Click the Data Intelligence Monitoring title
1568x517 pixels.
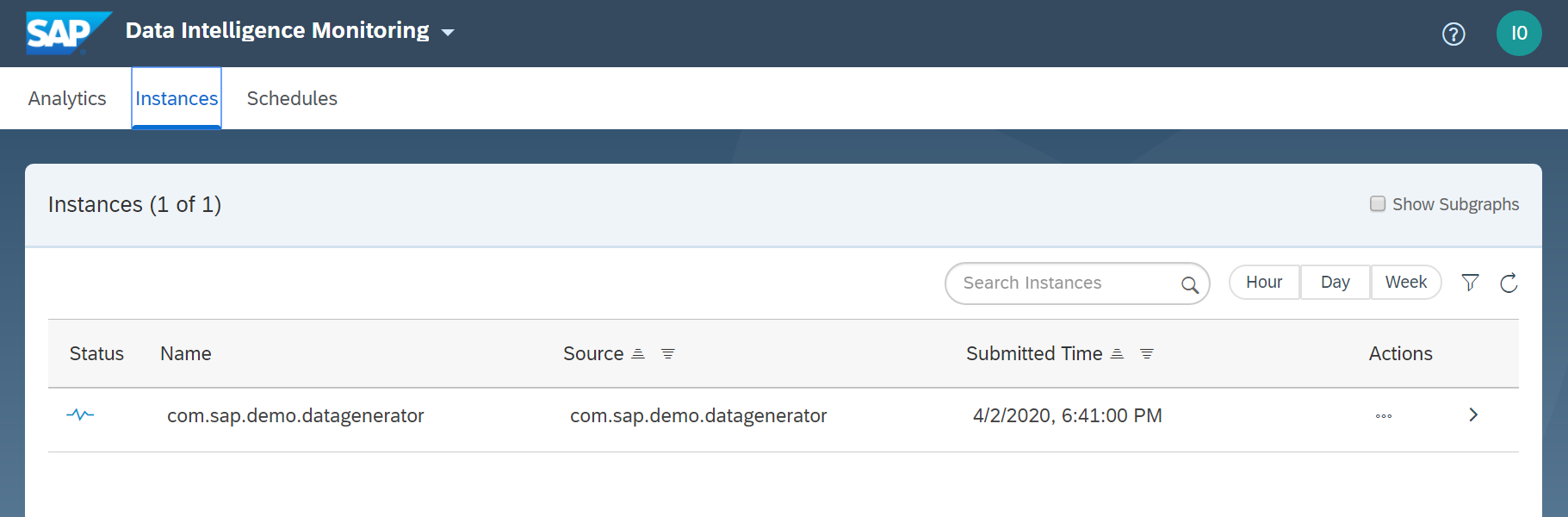click(277, 31)
